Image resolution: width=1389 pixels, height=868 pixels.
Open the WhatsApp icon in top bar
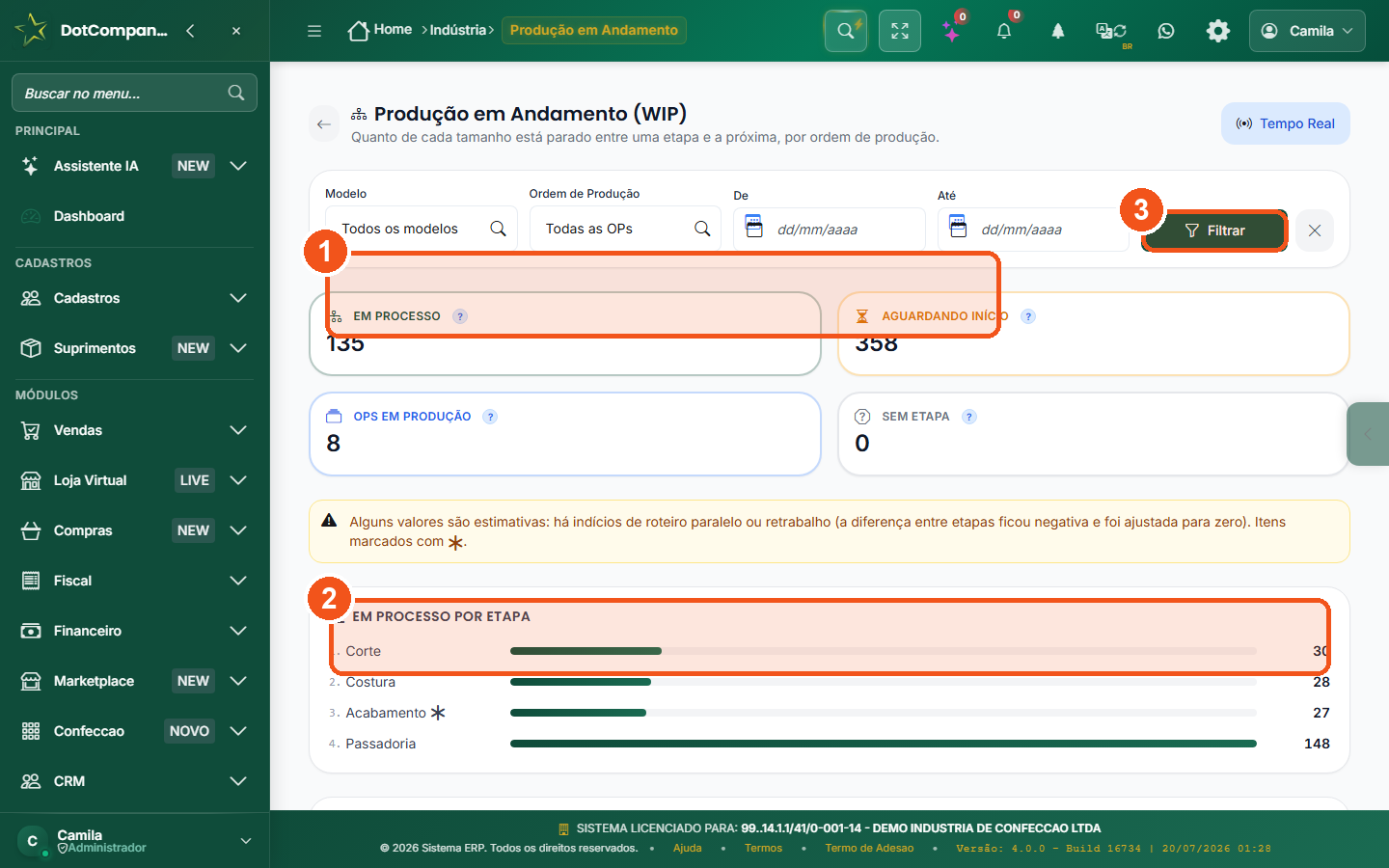[x=1166, y=31]
